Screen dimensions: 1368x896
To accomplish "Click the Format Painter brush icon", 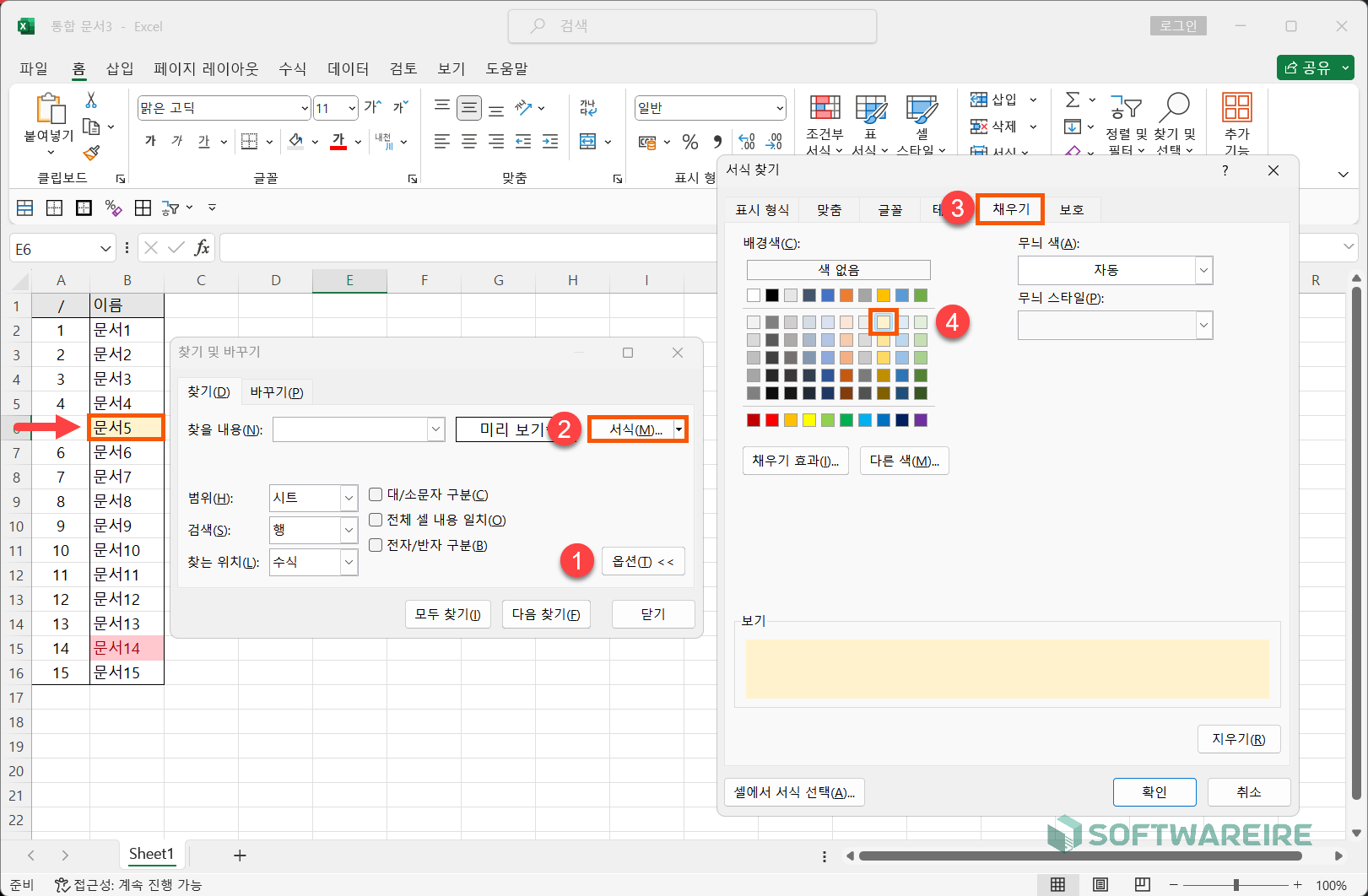I will pyautogui.click(x=91, y=153).
